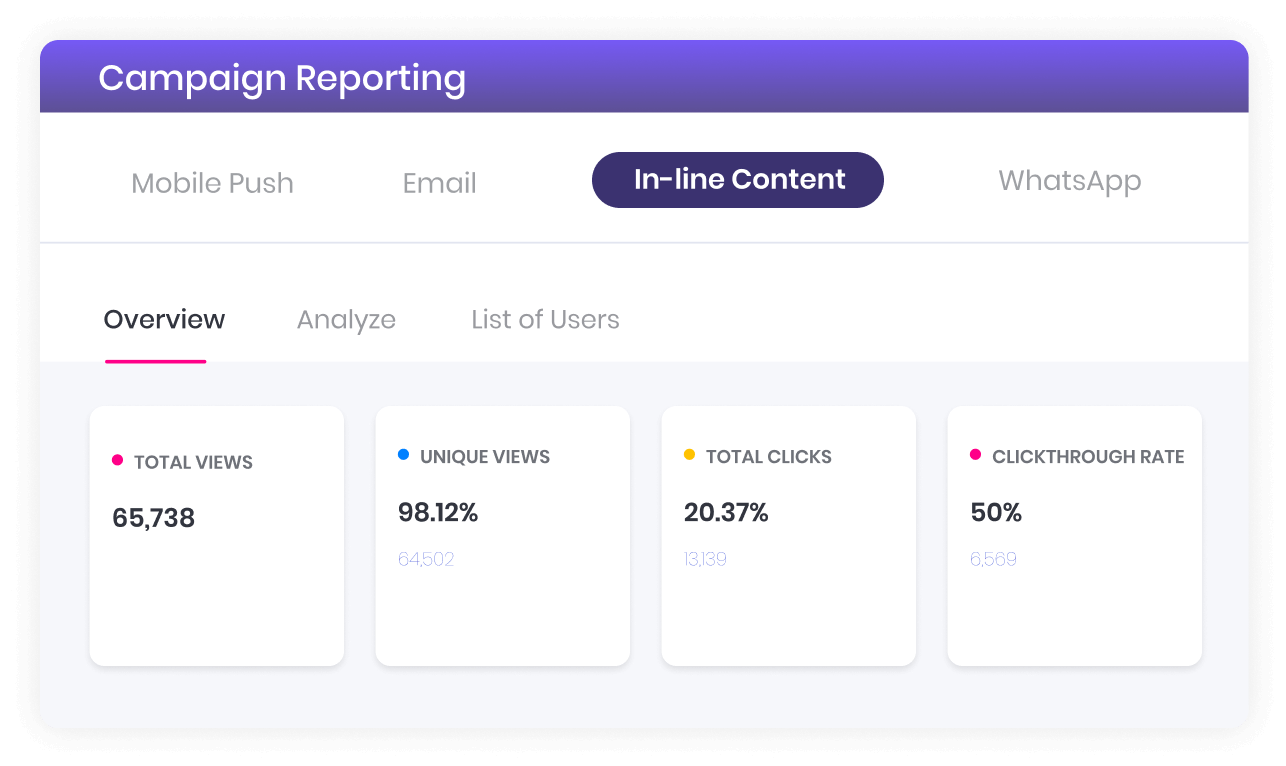Image resolution: width=1286 pixels, height=766 pixels.
Task: Open the Analyze tab
Action: 346,320
